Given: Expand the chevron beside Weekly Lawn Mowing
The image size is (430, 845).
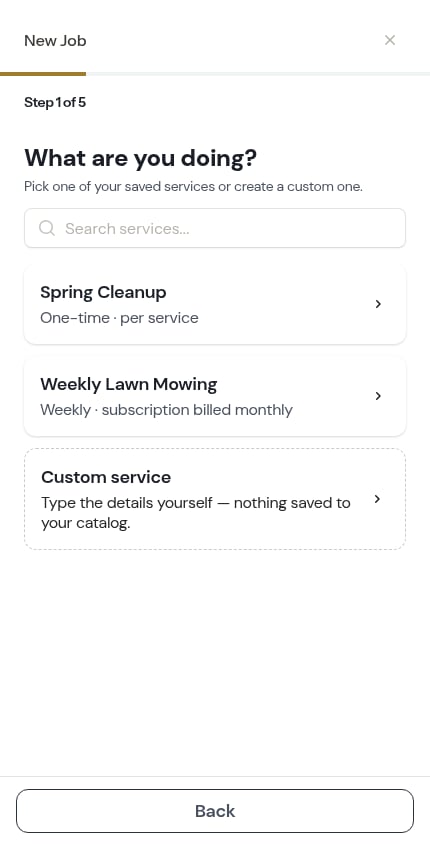Looking at the screenshot, I should coord(378,397).
